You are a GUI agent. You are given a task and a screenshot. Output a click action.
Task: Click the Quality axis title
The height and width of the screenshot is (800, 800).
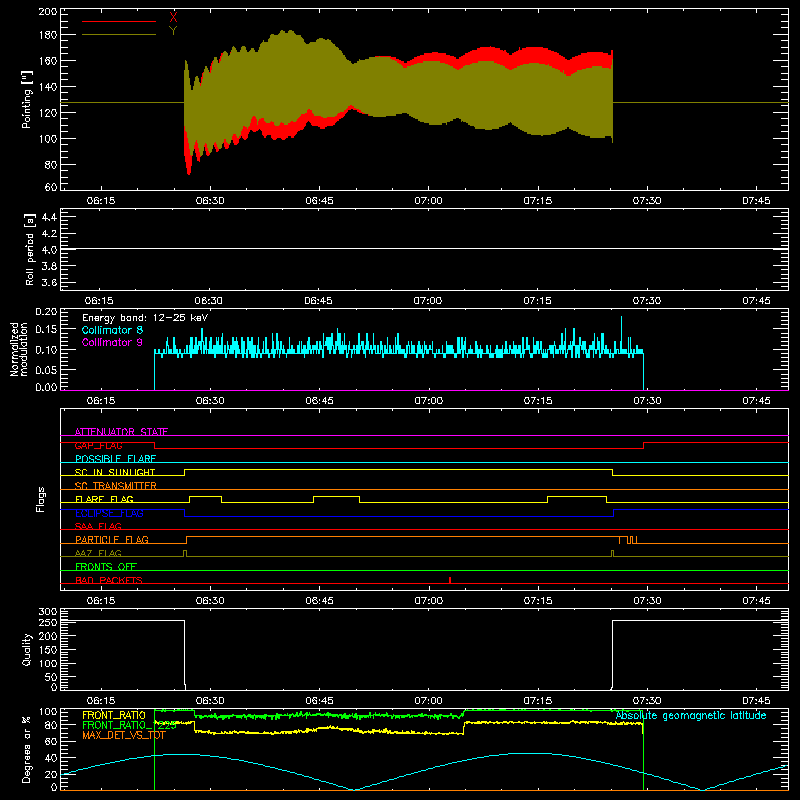pyautogui.click(x=27, y=649)
